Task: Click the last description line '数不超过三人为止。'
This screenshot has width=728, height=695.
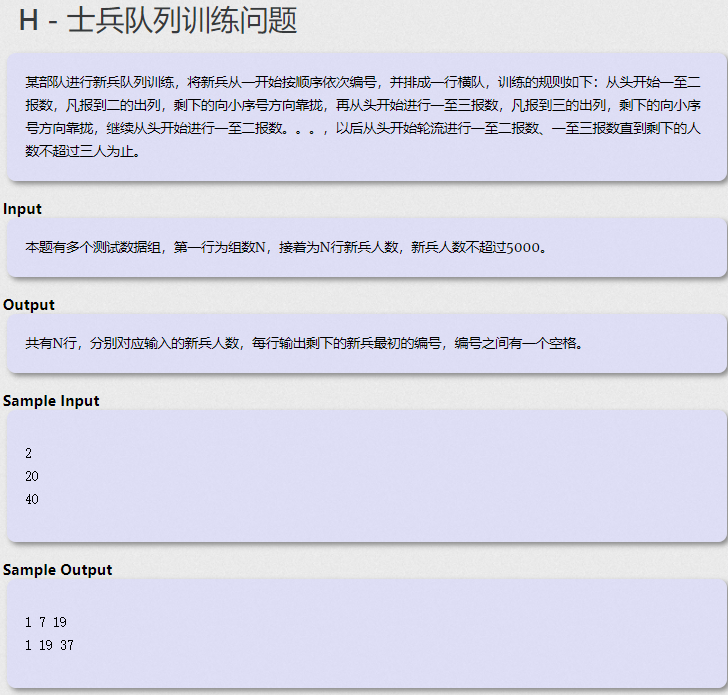Action: click(83, 151)
